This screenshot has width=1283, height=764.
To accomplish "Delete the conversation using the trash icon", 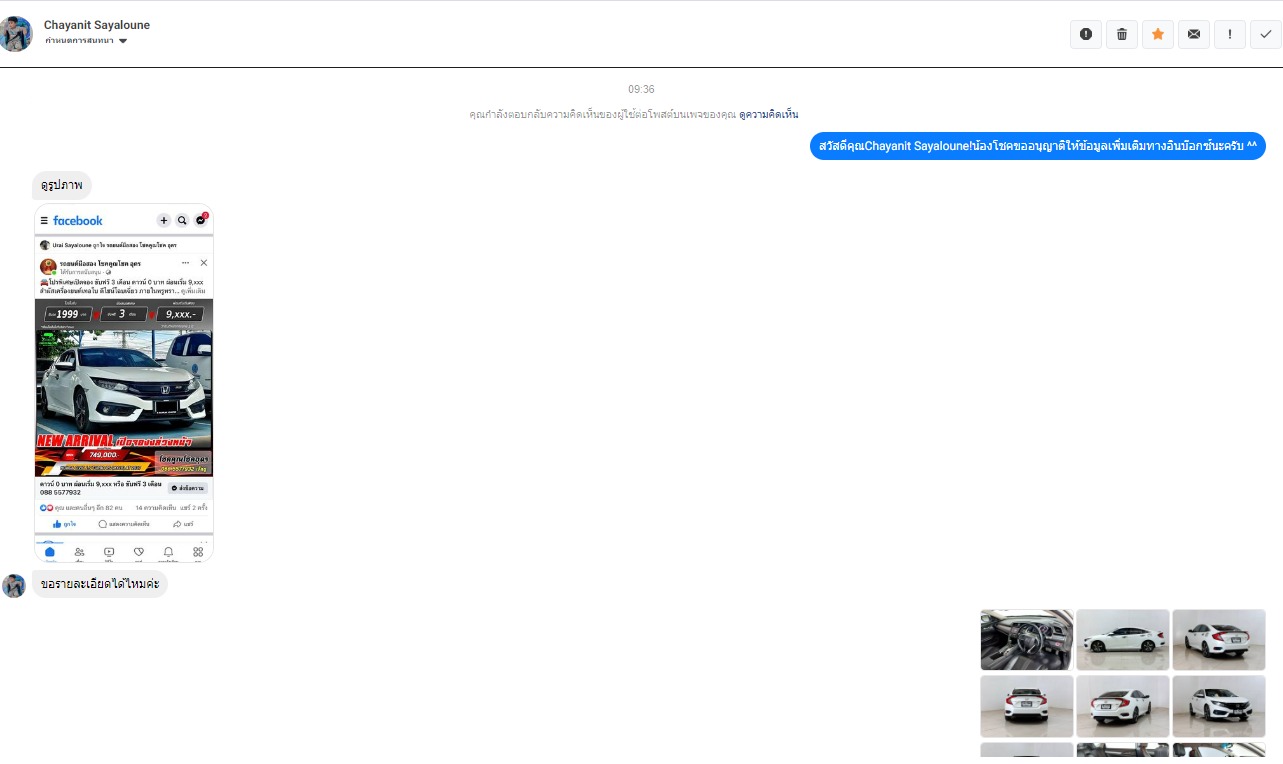I will click(1122, 34).
